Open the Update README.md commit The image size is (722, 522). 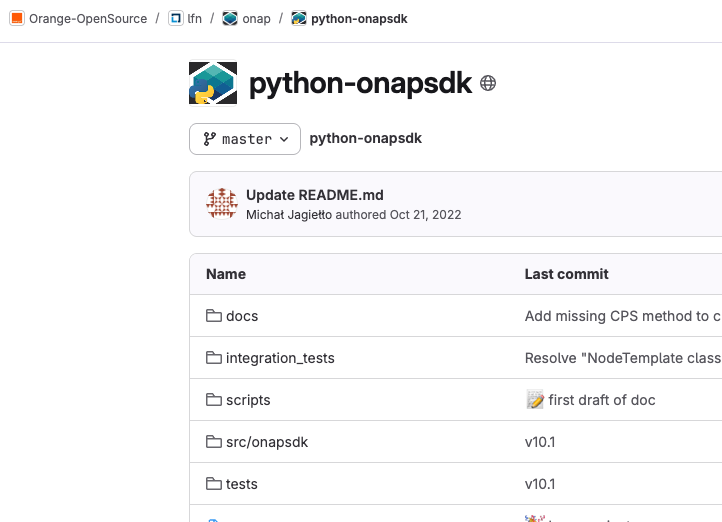tap(314, 195)
